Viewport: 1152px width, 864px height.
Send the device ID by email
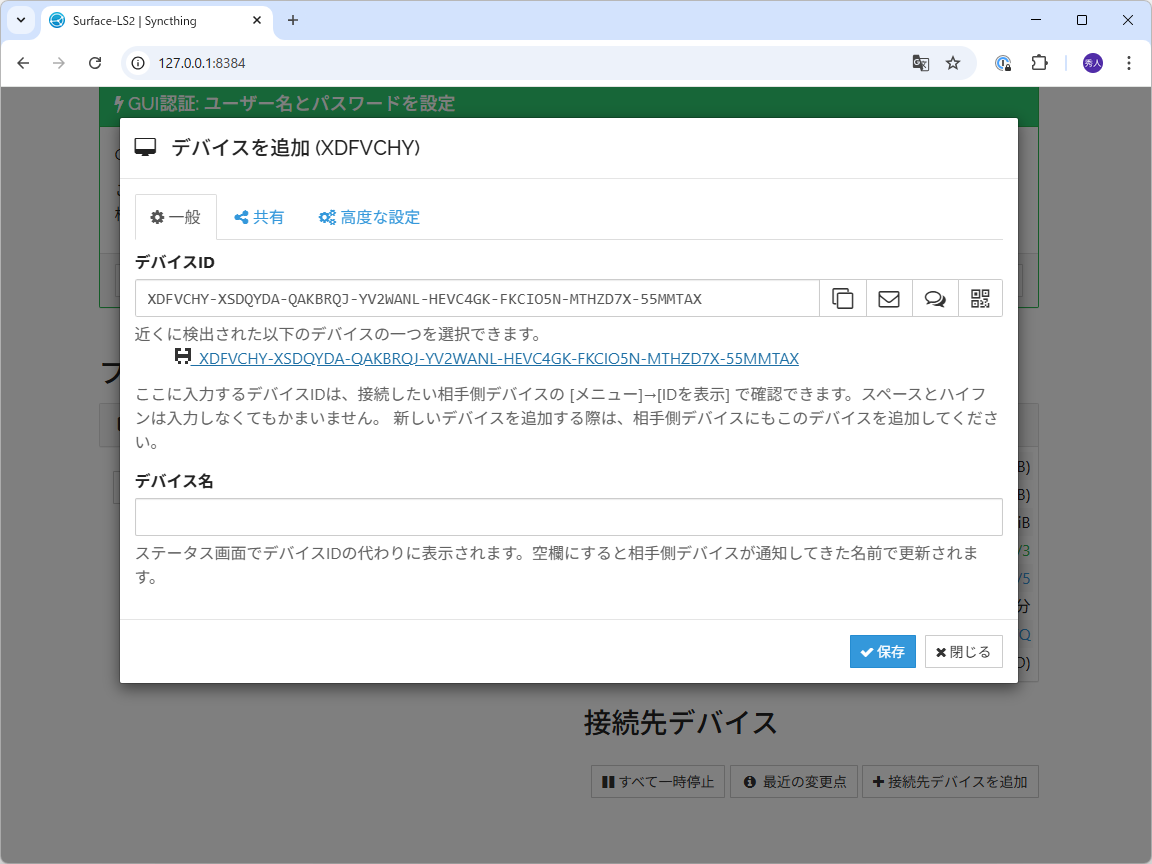888,297
